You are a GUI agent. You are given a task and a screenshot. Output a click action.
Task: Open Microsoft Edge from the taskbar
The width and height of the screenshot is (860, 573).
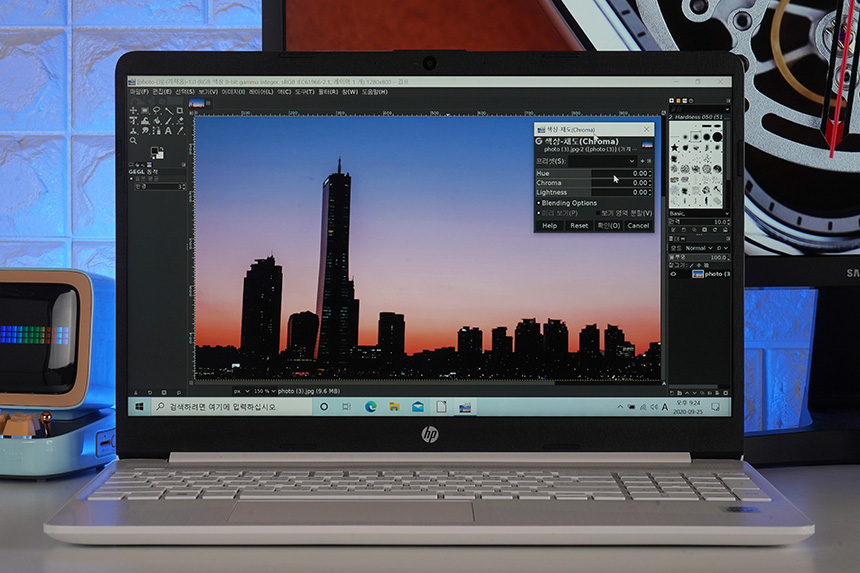pyautogui.click(x=371, y=407)
